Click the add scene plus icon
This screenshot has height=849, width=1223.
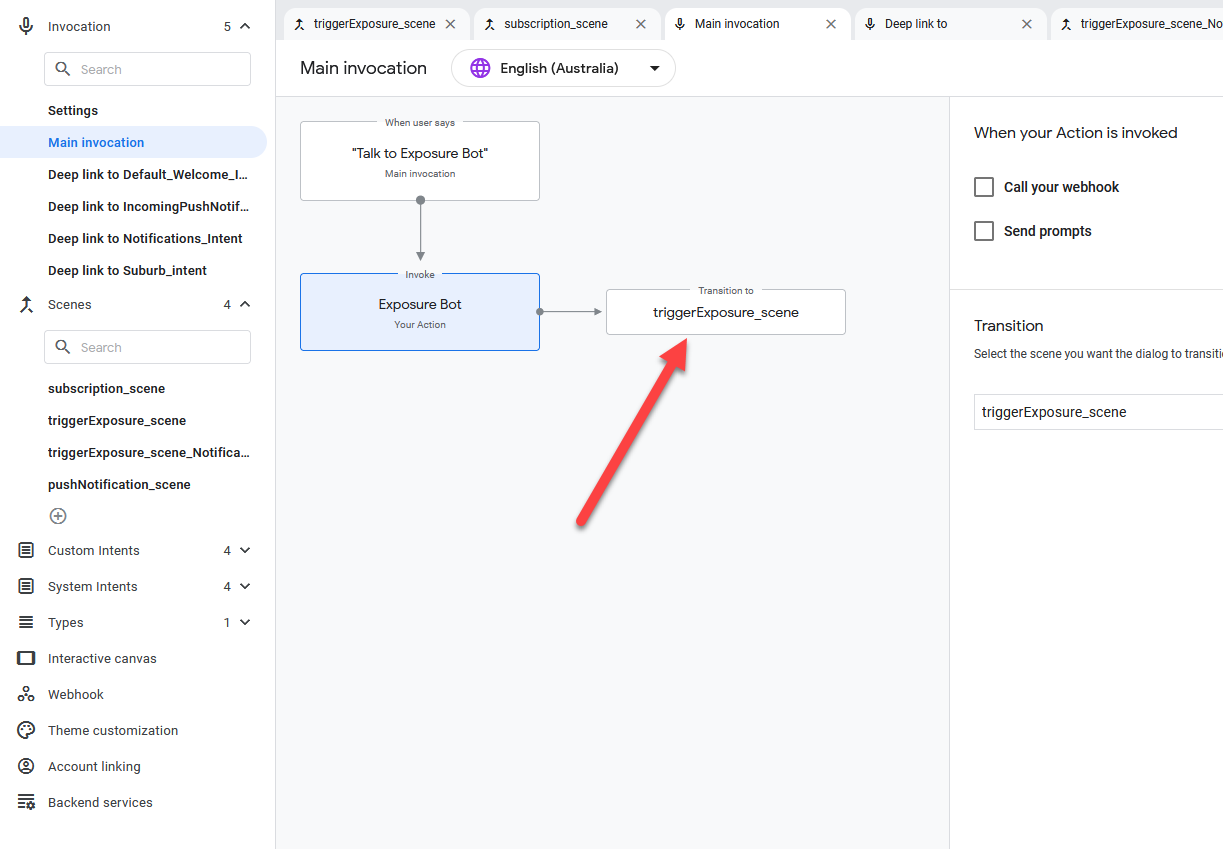(58, 516)
